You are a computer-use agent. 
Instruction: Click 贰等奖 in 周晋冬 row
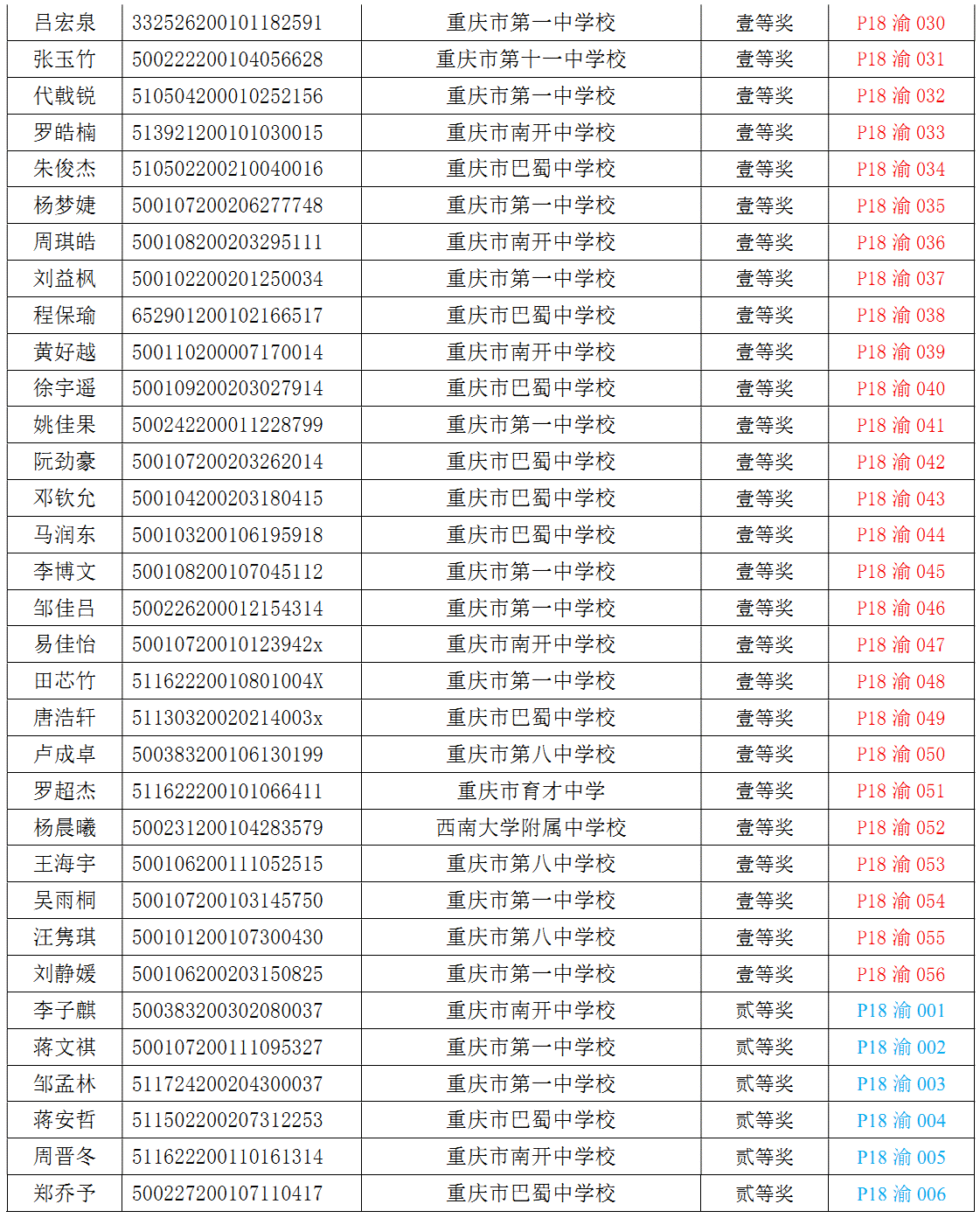coord(765,1157)
